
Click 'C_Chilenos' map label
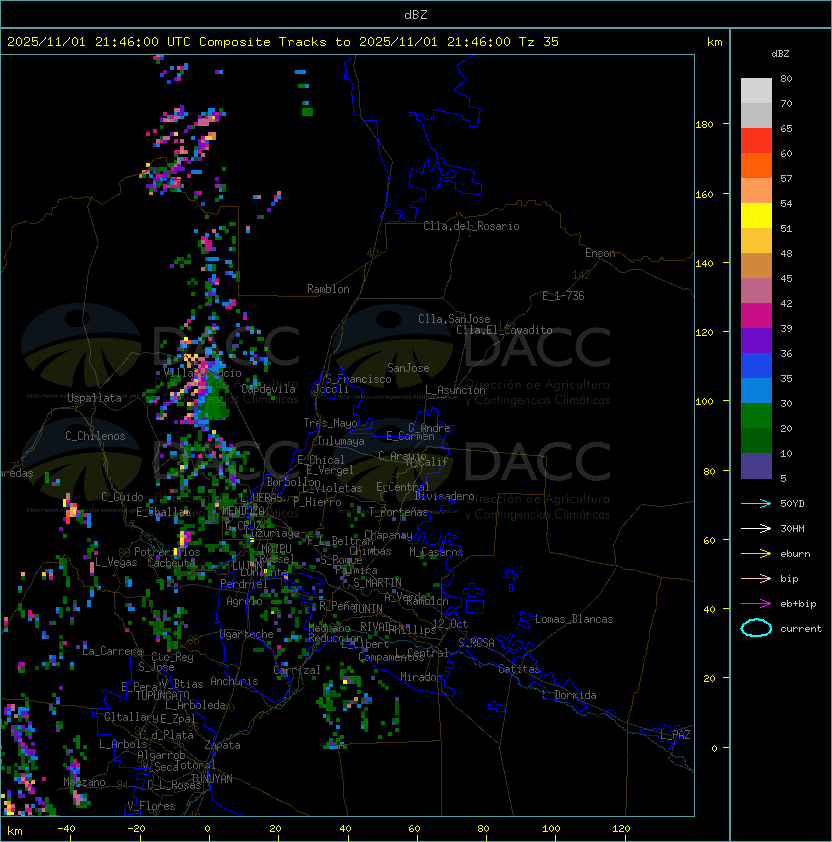(x=95, y=436)
